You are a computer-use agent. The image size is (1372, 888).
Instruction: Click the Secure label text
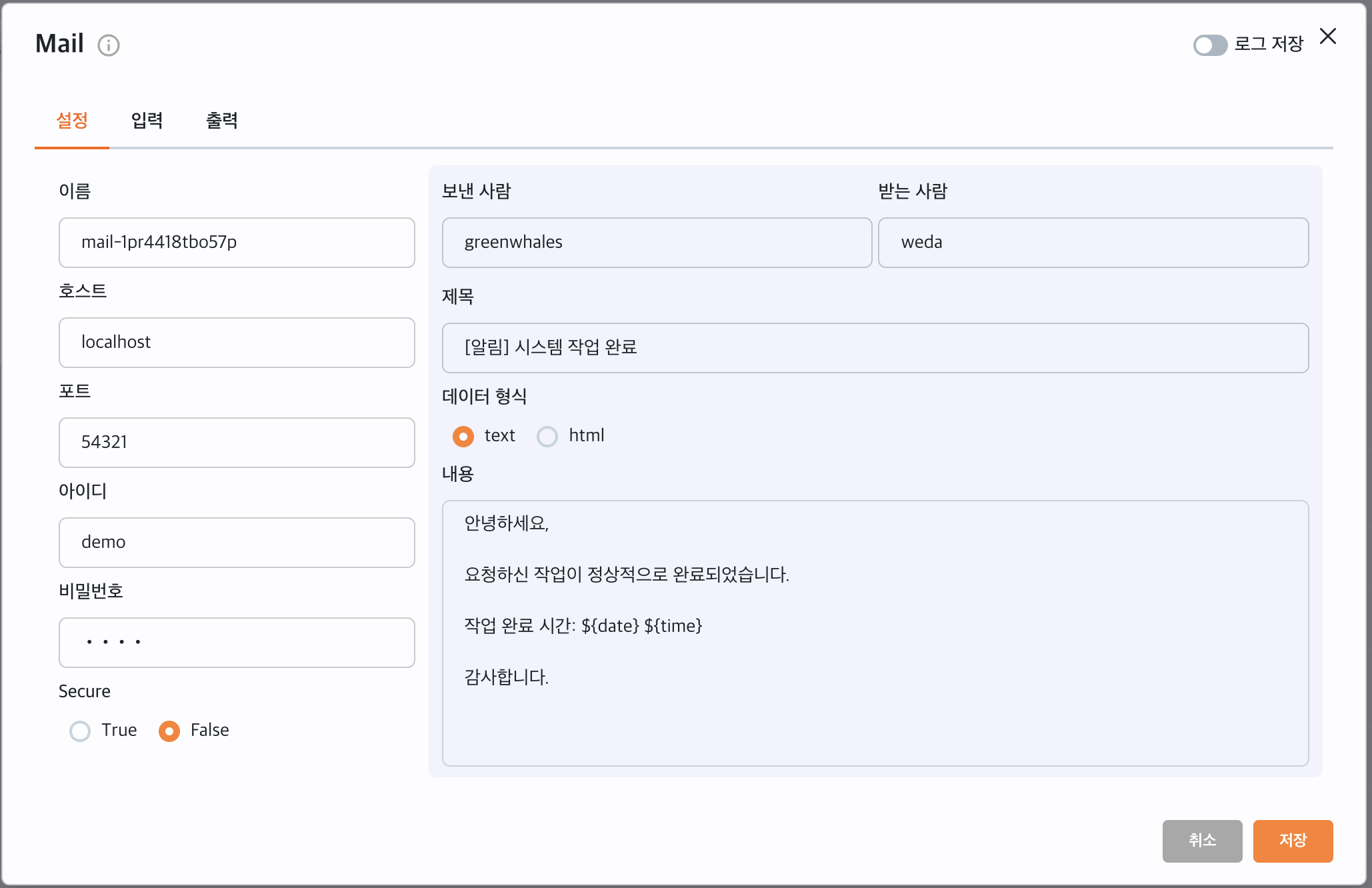coord(85,691)
